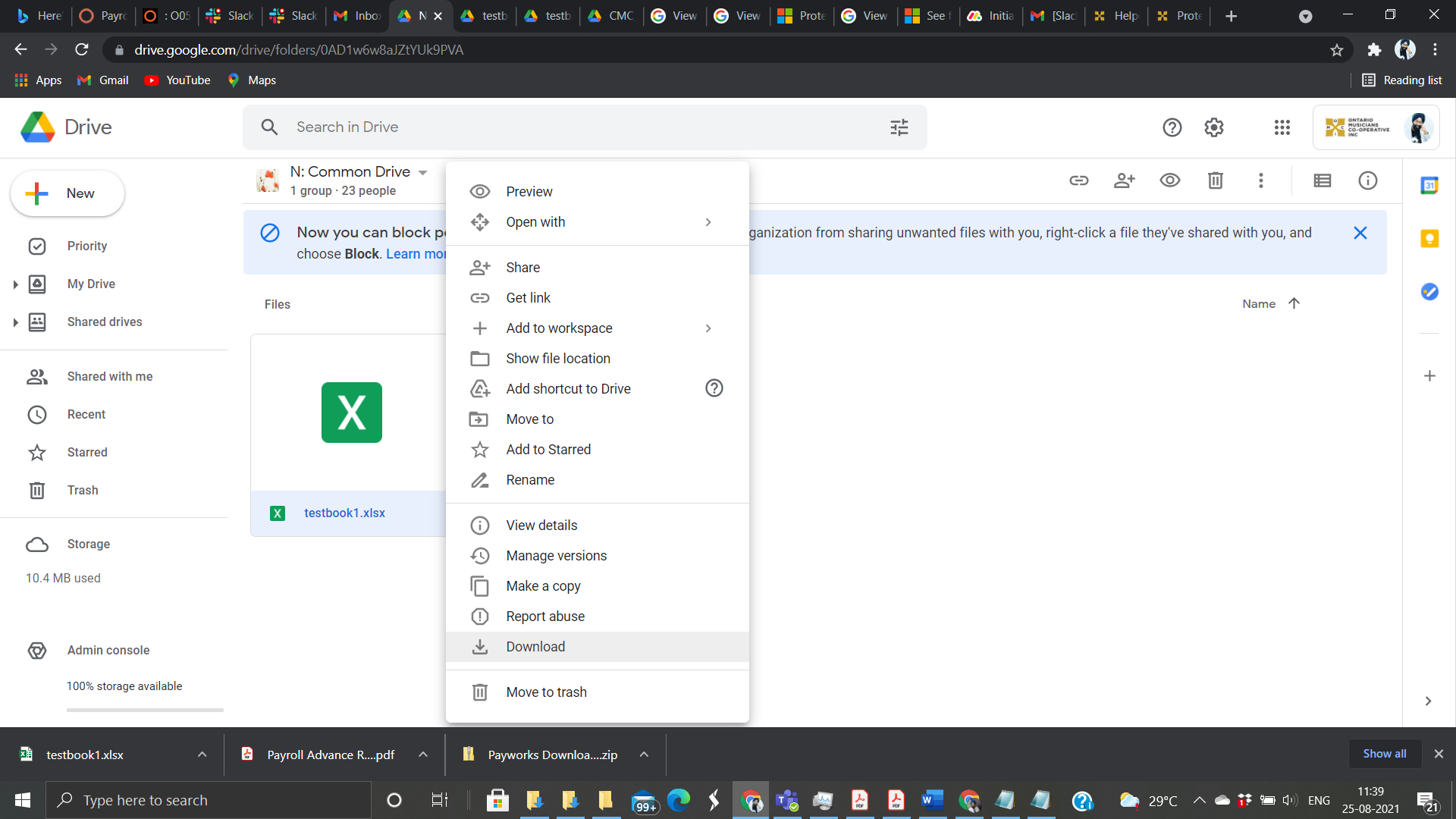Open Microsoft Word taskbar icon
The image size is (1456, 819).
pos(932,800)
